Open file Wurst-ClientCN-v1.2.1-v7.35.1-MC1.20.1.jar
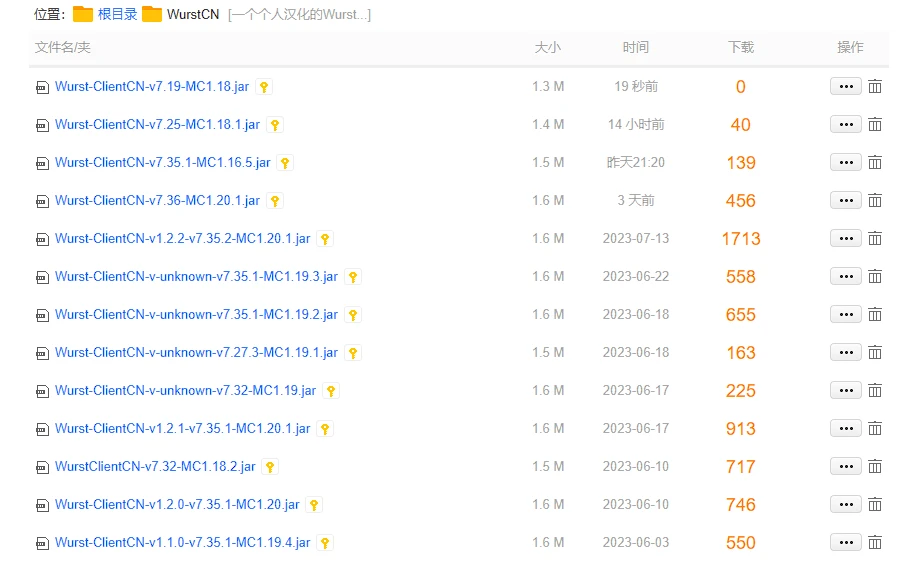Viewport: 919px width, 579px height. pyautogui.click(x=182, y=429)
